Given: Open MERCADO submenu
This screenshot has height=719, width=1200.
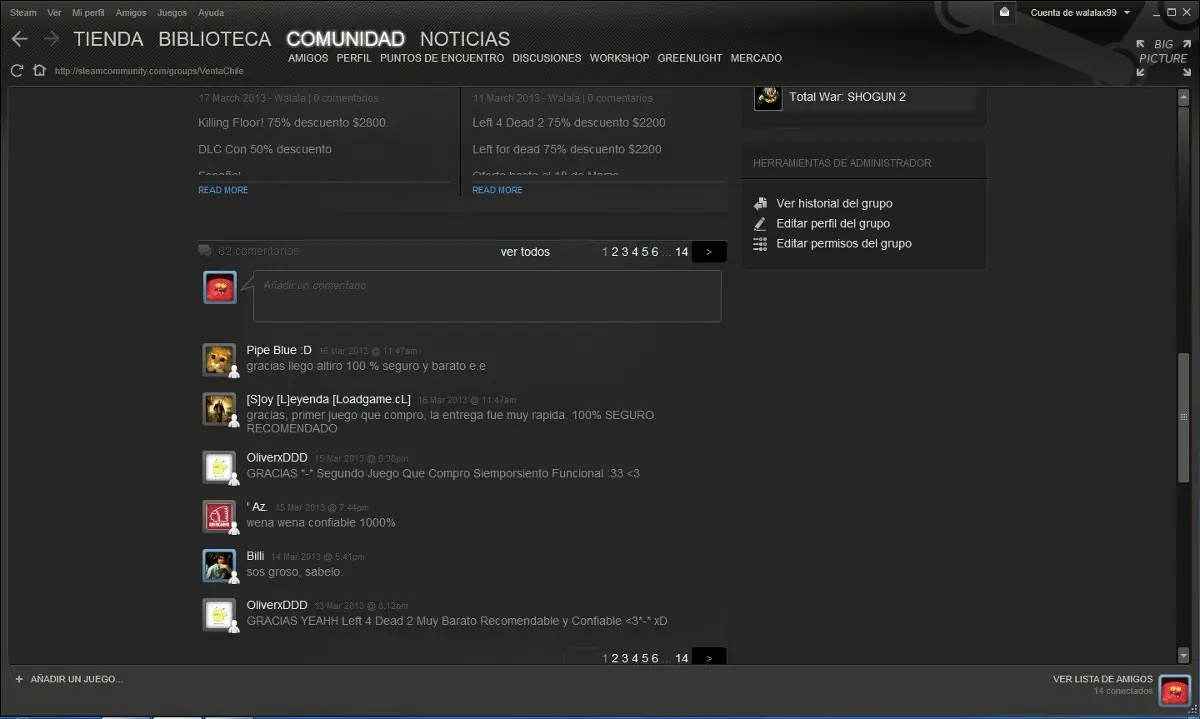Looking at the screenshot, I should 756,58.
